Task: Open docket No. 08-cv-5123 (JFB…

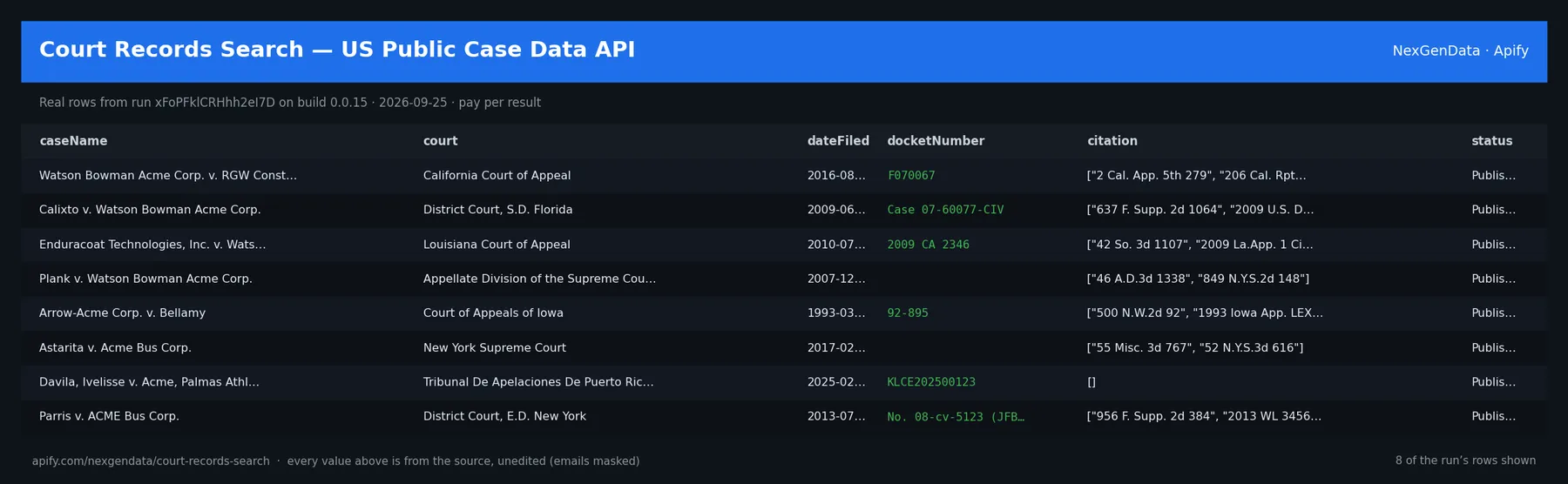Action: pyautogui.click(x=956, y=417)
